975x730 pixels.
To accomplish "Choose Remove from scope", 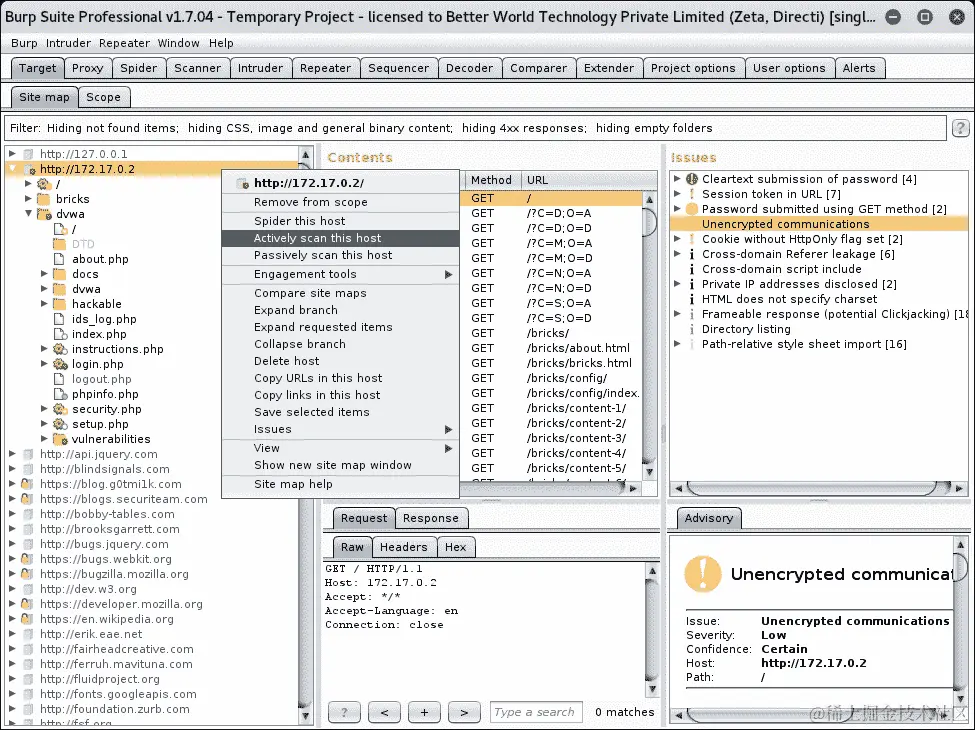I will tap(340, 202).
